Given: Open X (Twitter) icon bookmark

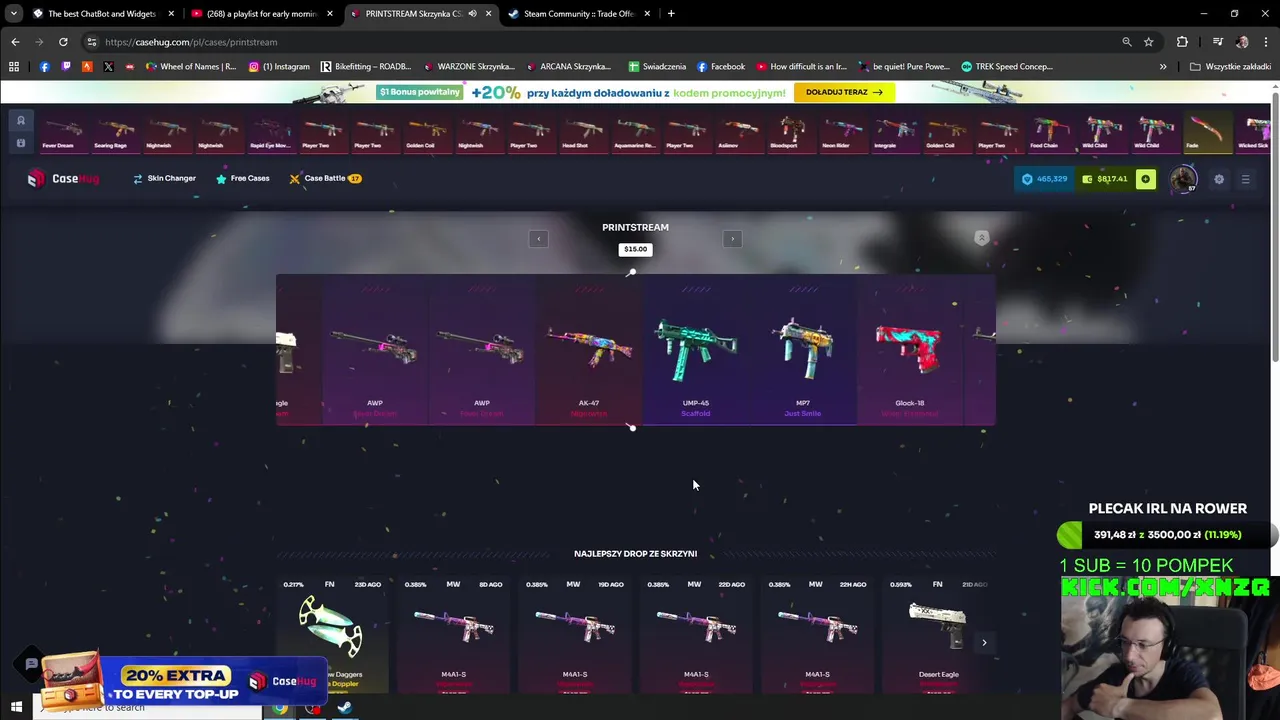Looking at the screenshot, I should click(x=108, y=67).
